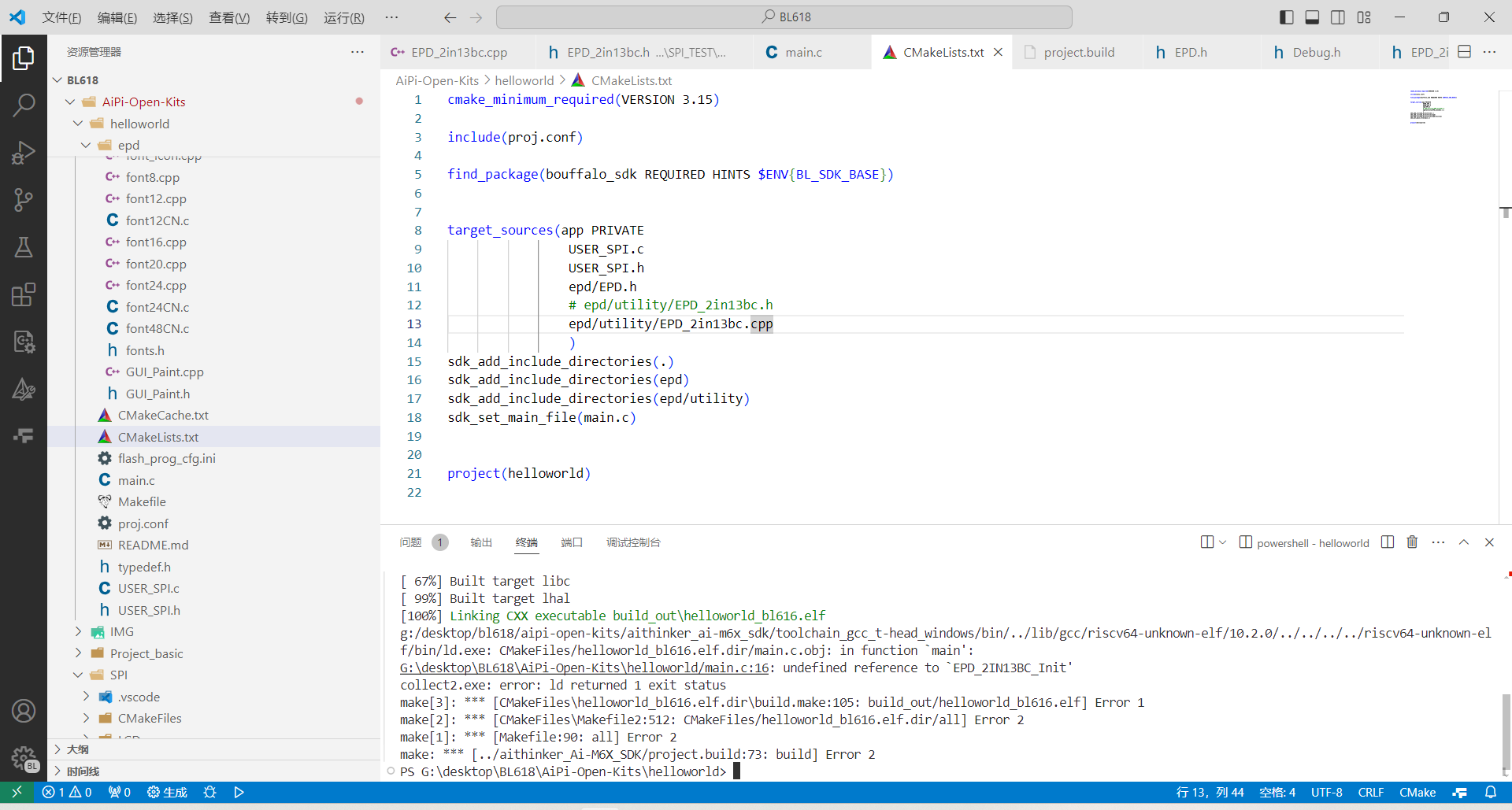Open the 运行(R) menu

(x=344, y=17)
